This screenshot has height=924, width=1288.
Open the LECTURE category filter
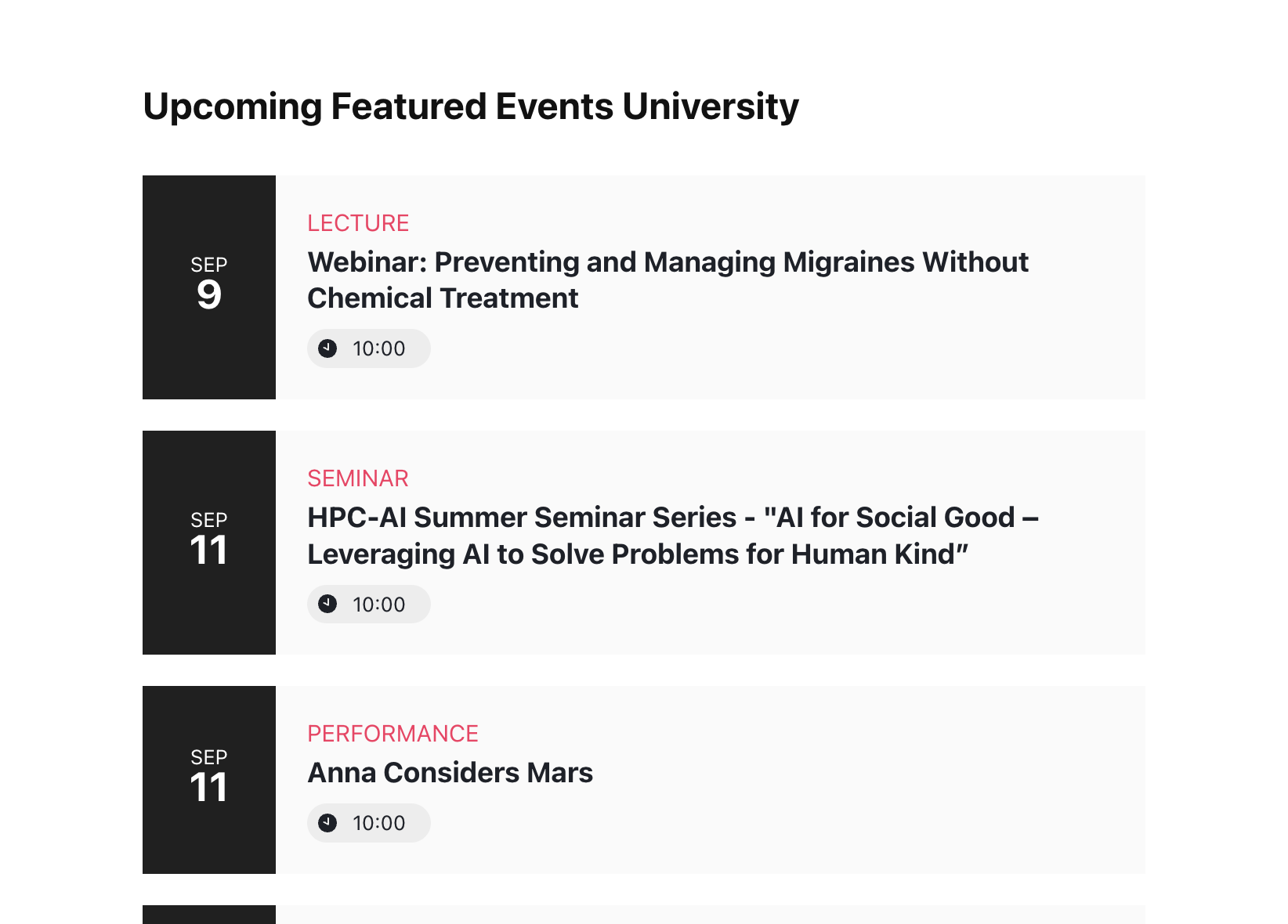[x=358, y=223]
